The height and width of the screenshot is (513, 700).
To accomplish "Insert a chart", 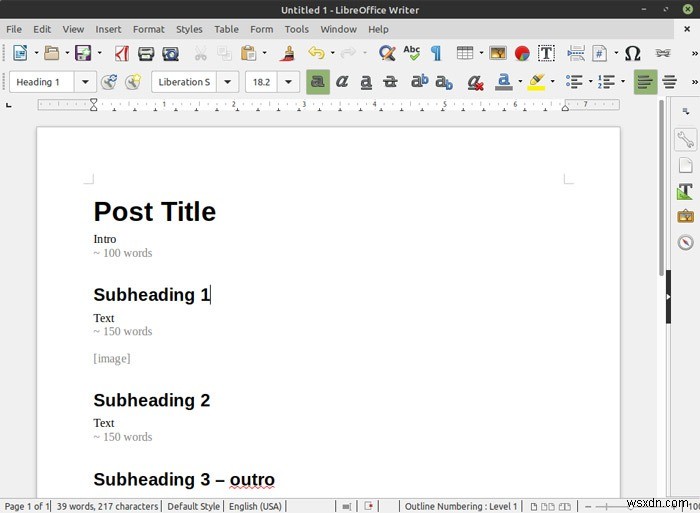I will coord(522,53).
